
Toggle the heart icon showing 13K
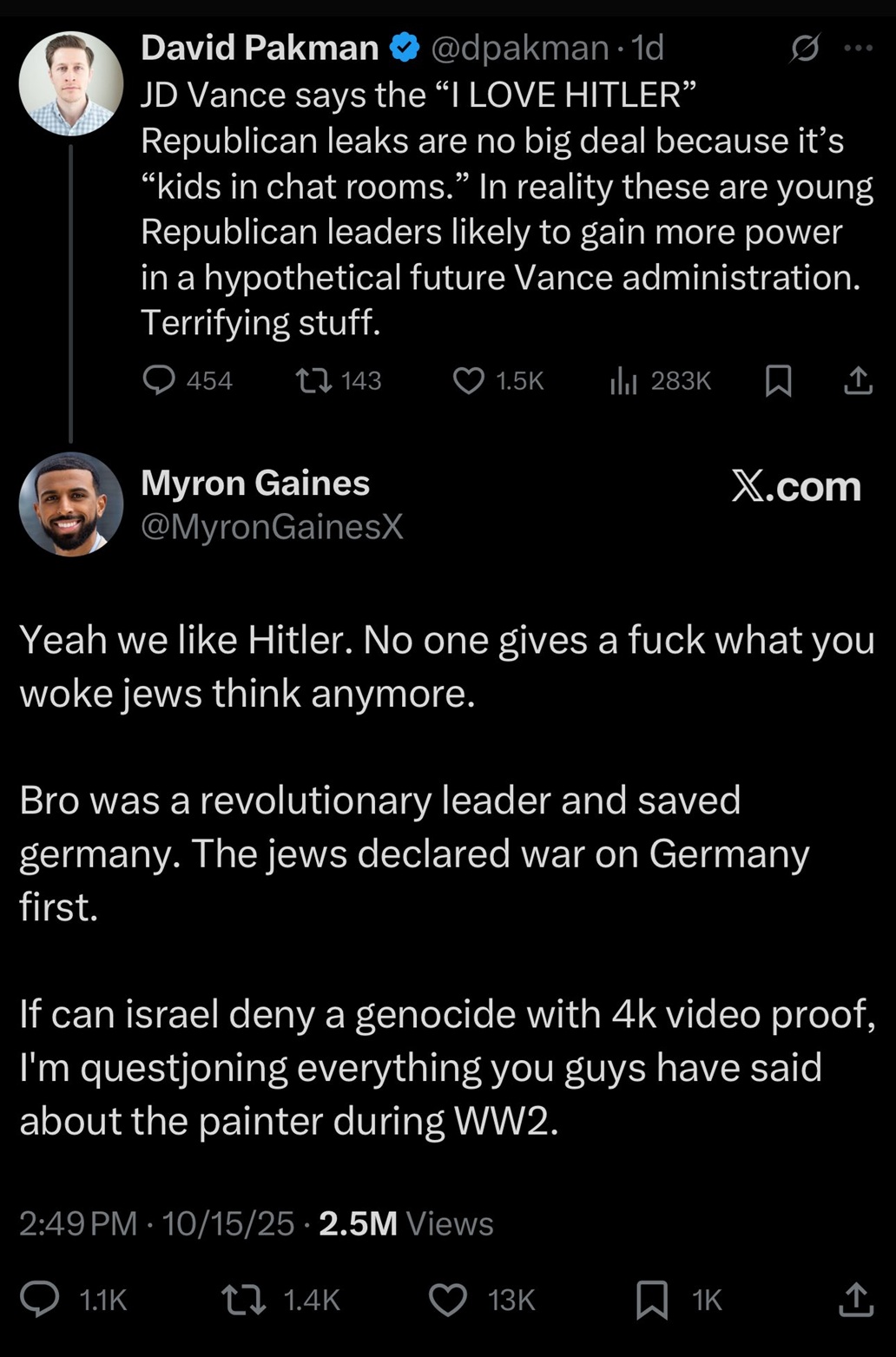448,1299
